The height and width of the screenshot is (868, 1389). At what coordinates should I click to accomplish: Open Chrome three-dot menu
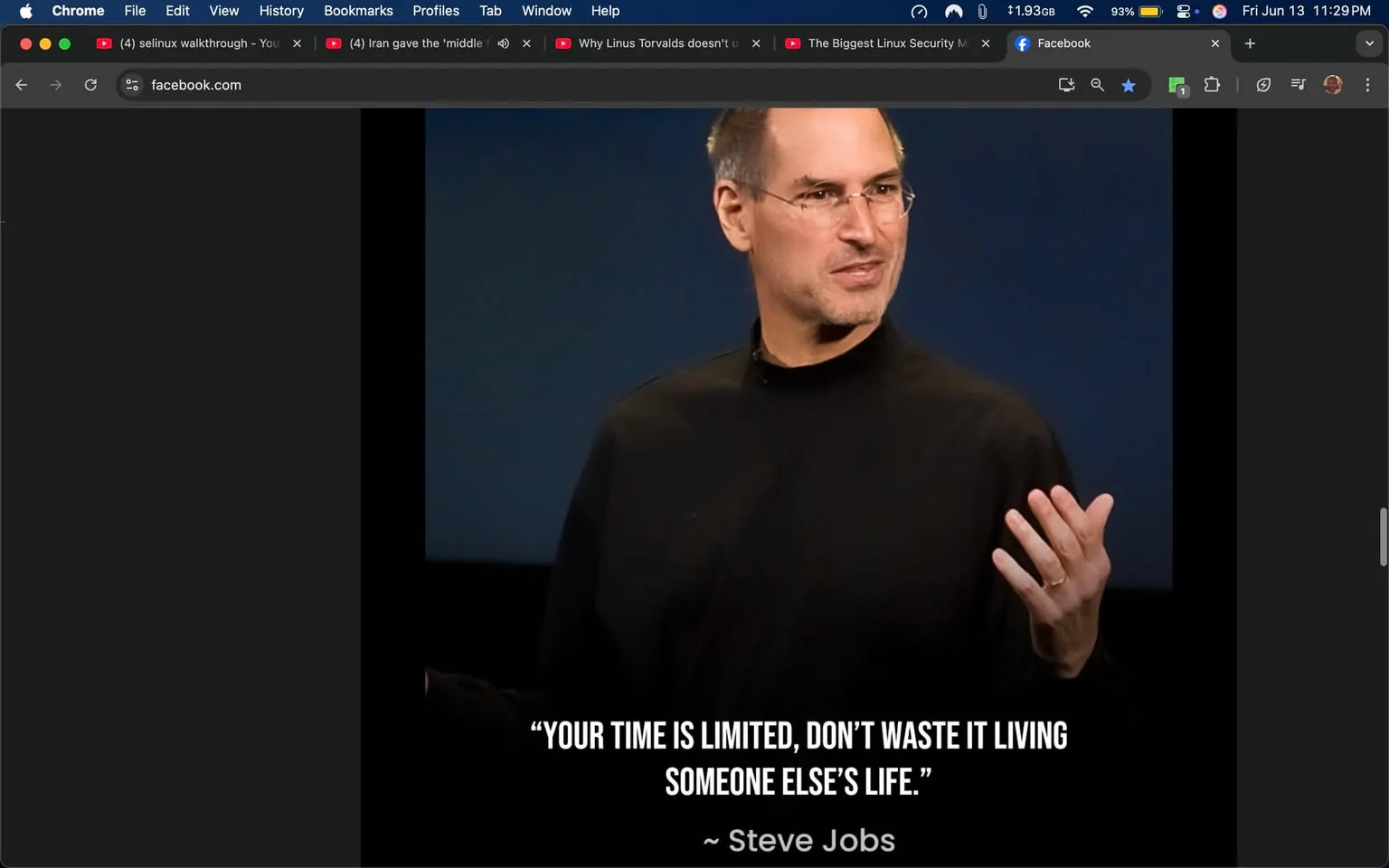1367,85
